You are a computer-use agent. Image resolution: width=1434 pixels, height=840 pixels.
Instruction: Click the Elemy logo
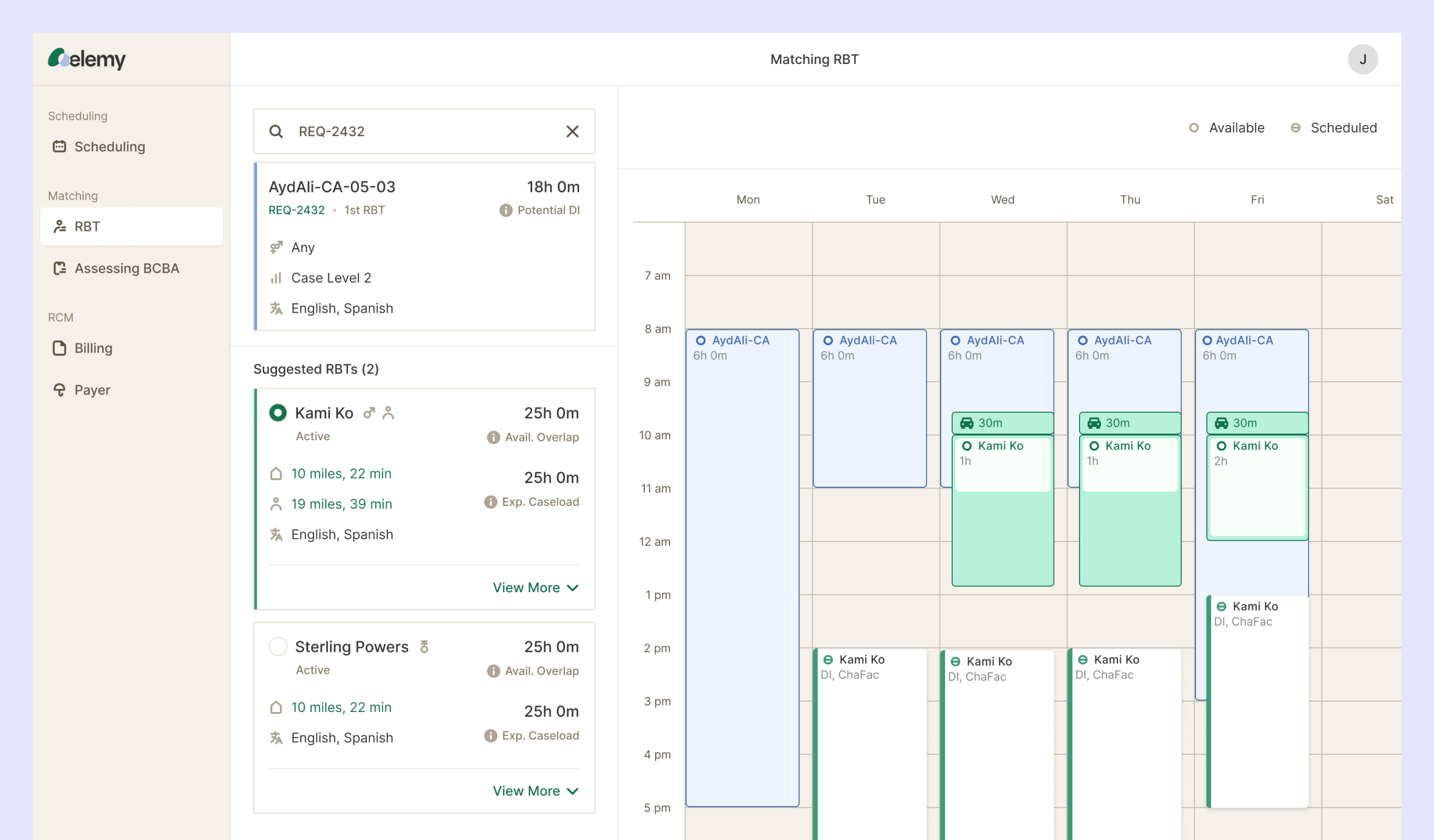[86, 59]
